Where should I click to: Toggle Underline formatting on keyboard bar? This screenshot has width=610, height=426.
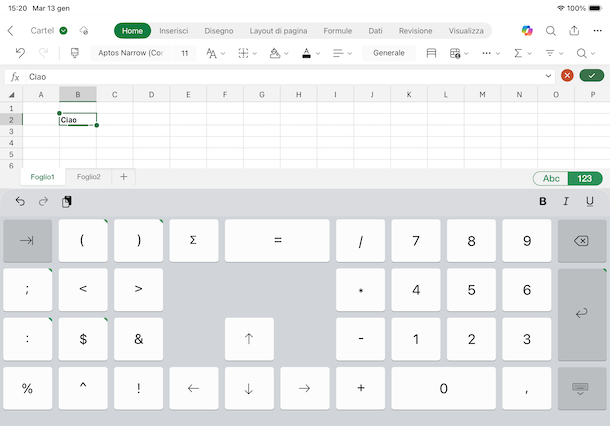point(590,201)
